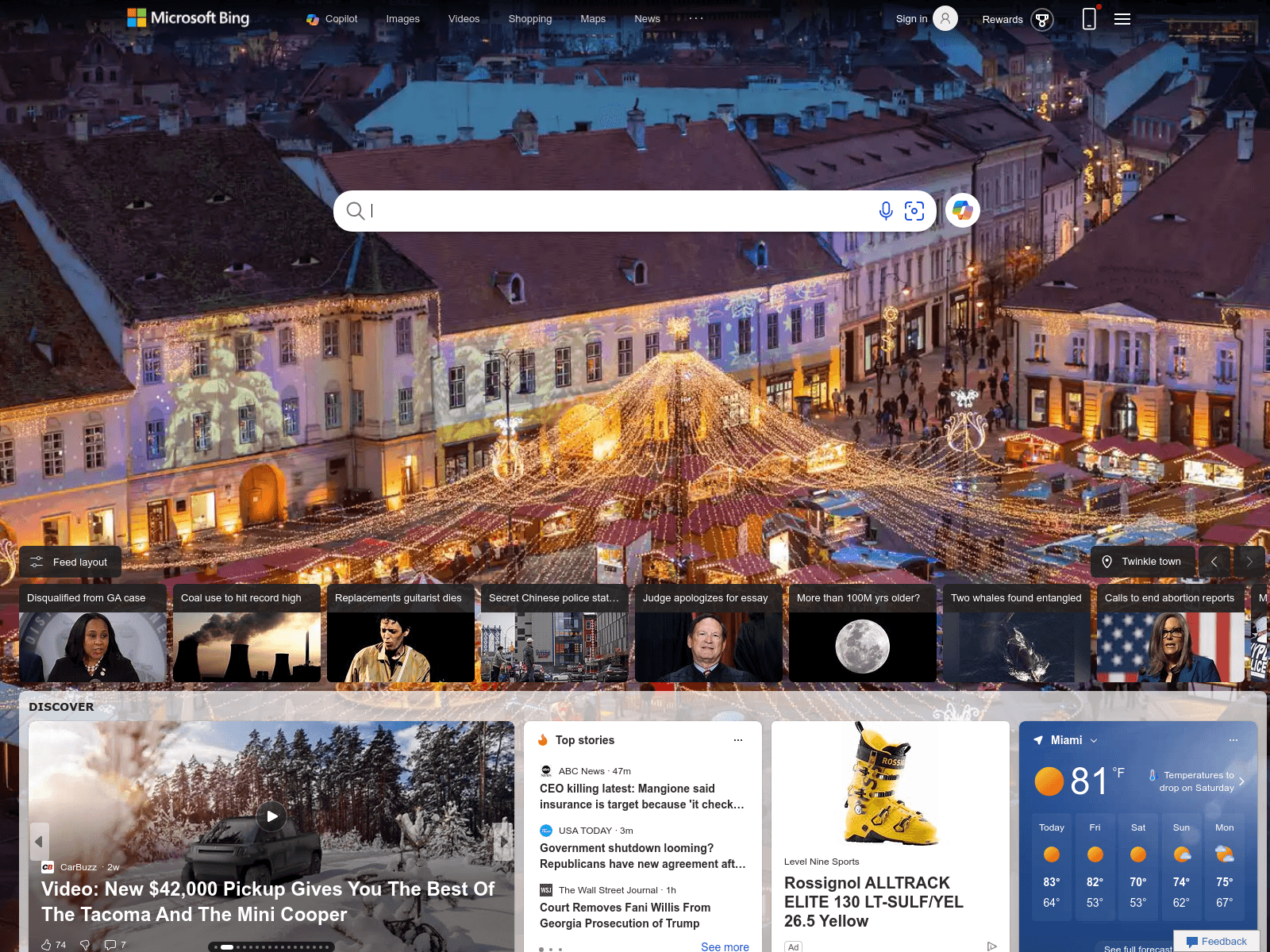The width and height of the screenshot is (1270, 952).
Task: Open the temperatures drop Saturday alert
Action: click(1197, 781)
